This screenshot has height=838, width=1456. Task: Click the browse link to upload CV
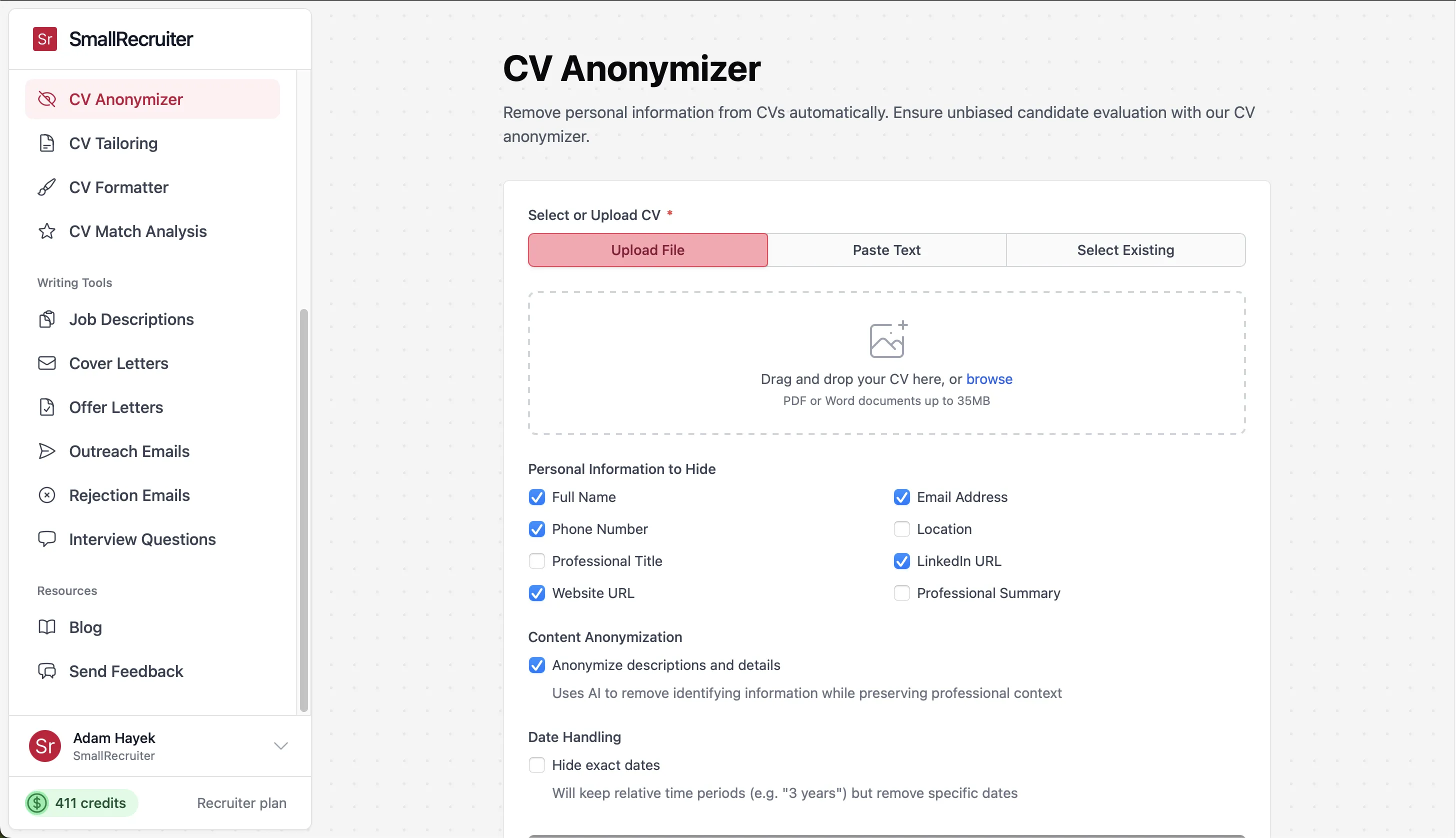pos(988,379)
